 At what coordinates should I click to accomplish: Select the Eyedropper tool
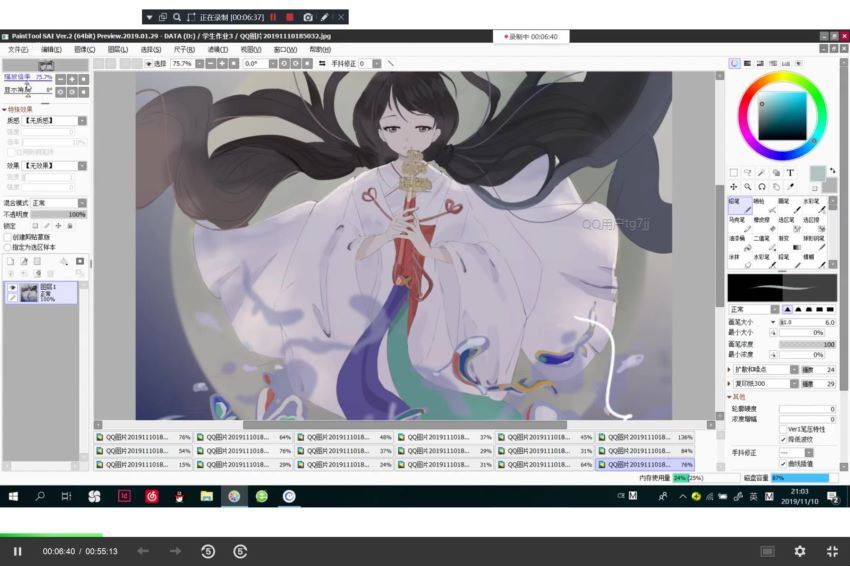tap(790, 186)
